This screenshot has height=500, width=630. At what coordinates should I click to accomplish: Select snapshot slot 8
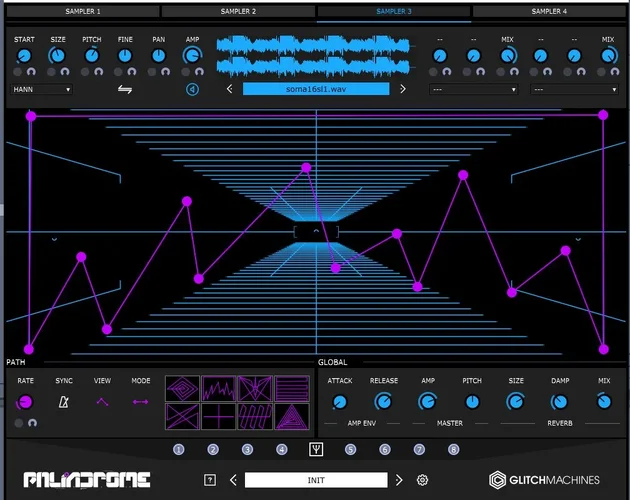(453, 449)
